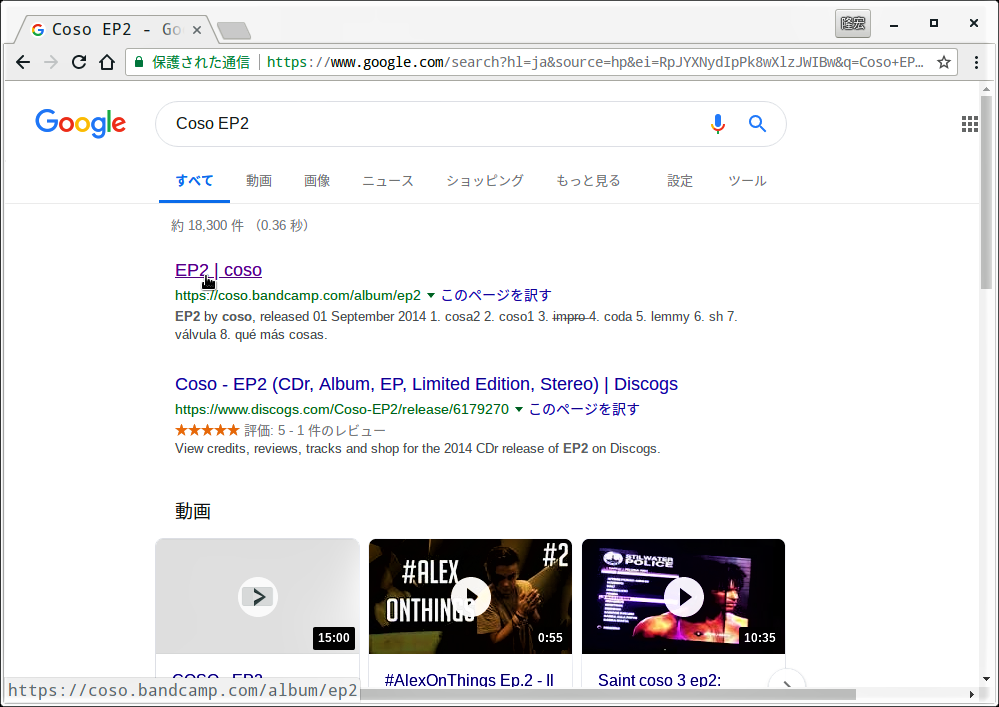This screenshot has width=999, height=707.
Task: Open the もっと見る menu
Action: pos(587,181)
